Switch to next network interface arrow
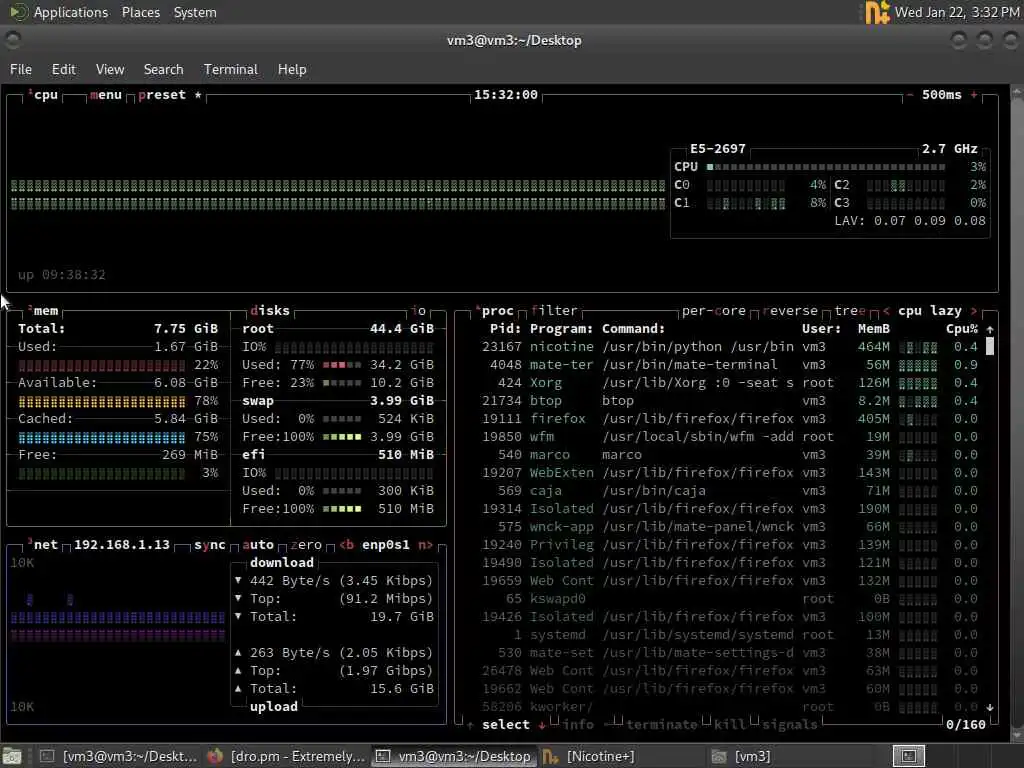Image resolution: width=1024 pixels, height=768 pixels. (425, 545)
